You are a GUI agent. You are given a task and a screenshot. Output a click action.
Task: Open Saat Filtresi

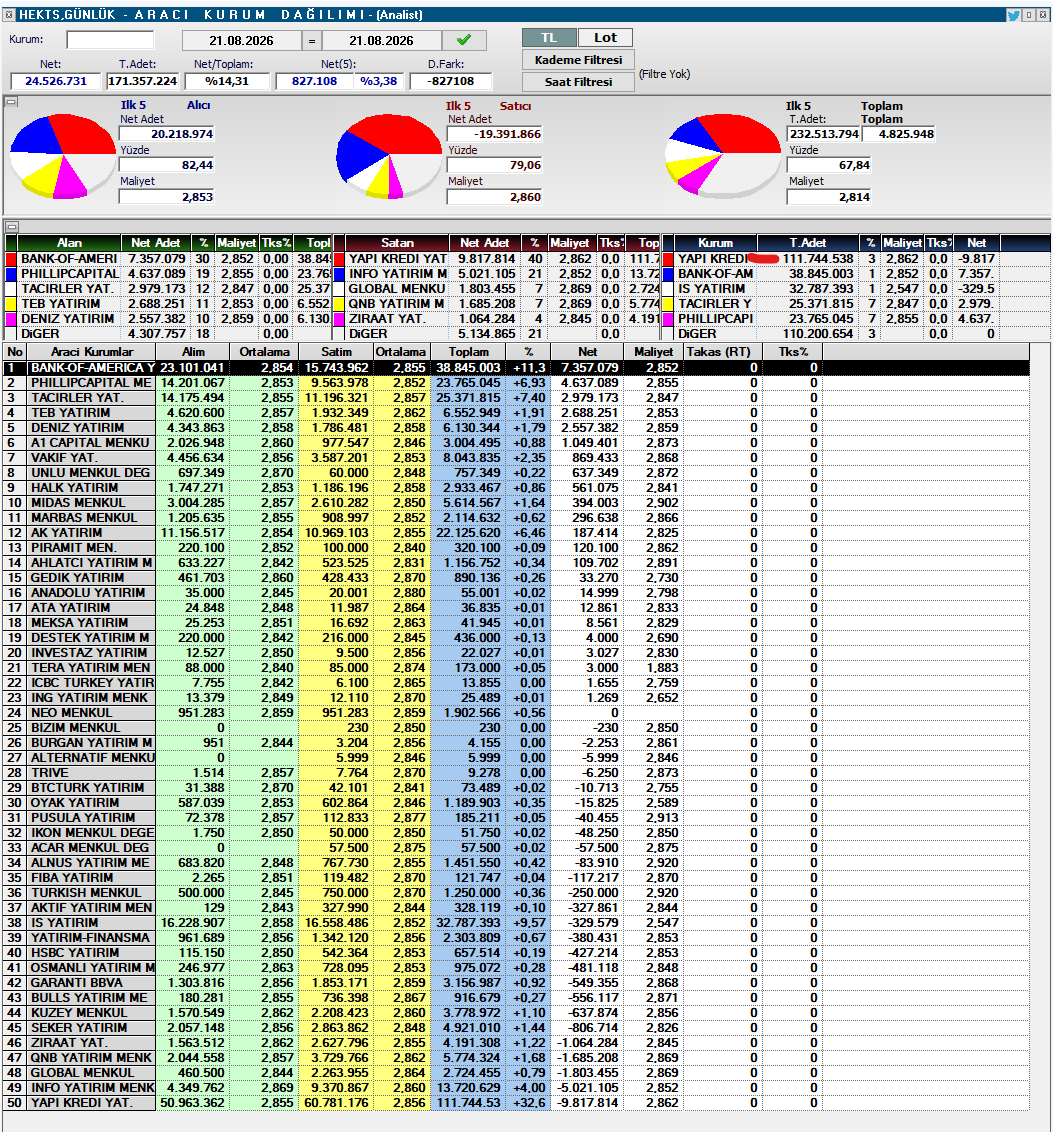pos(578,82)
